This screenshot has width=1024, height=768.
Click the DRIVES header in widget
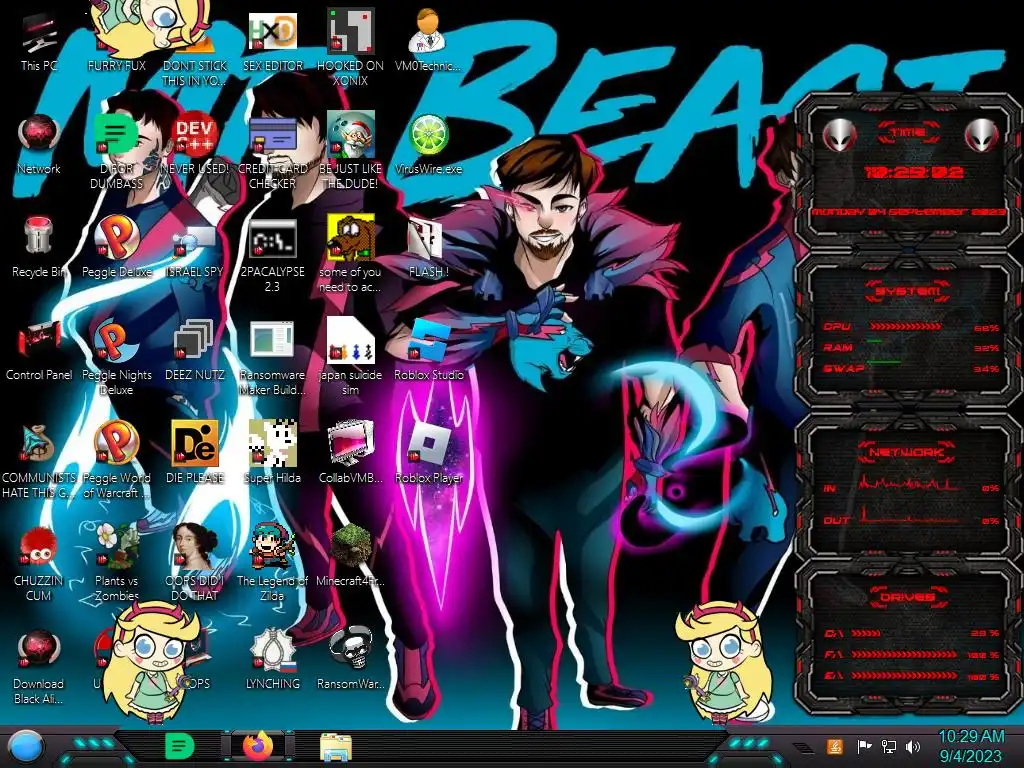coord(908,597)
